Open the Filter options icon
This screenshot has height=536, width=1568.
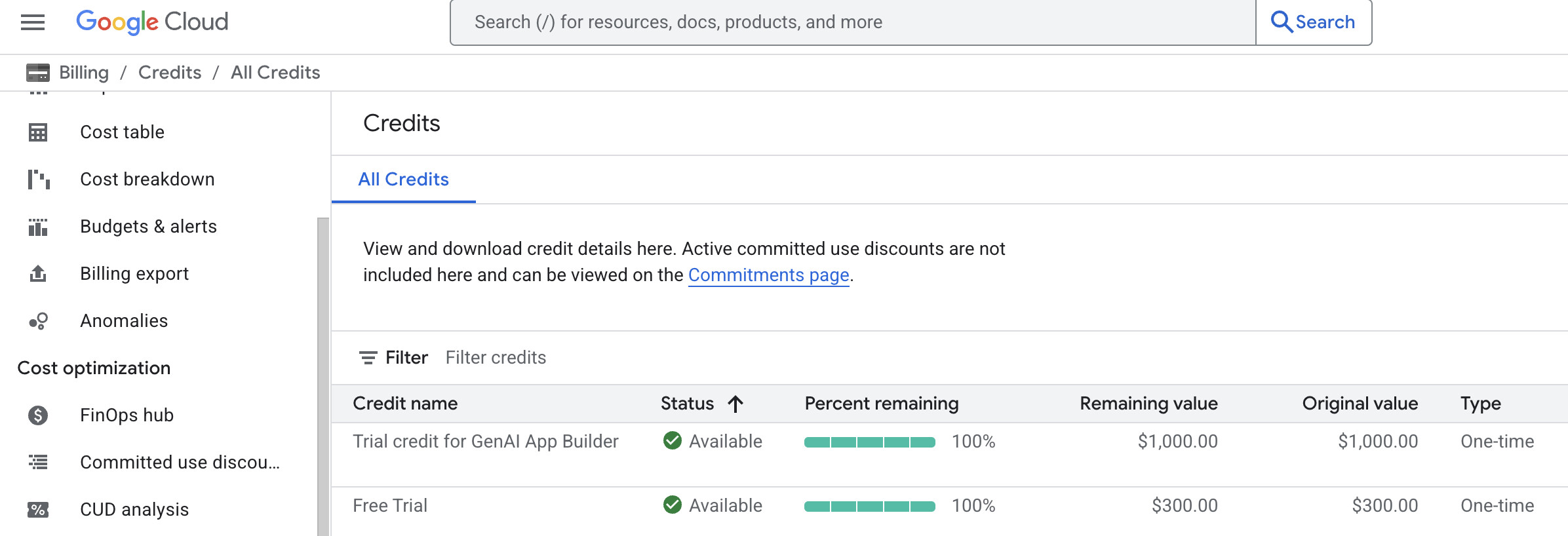click(368, 358)
